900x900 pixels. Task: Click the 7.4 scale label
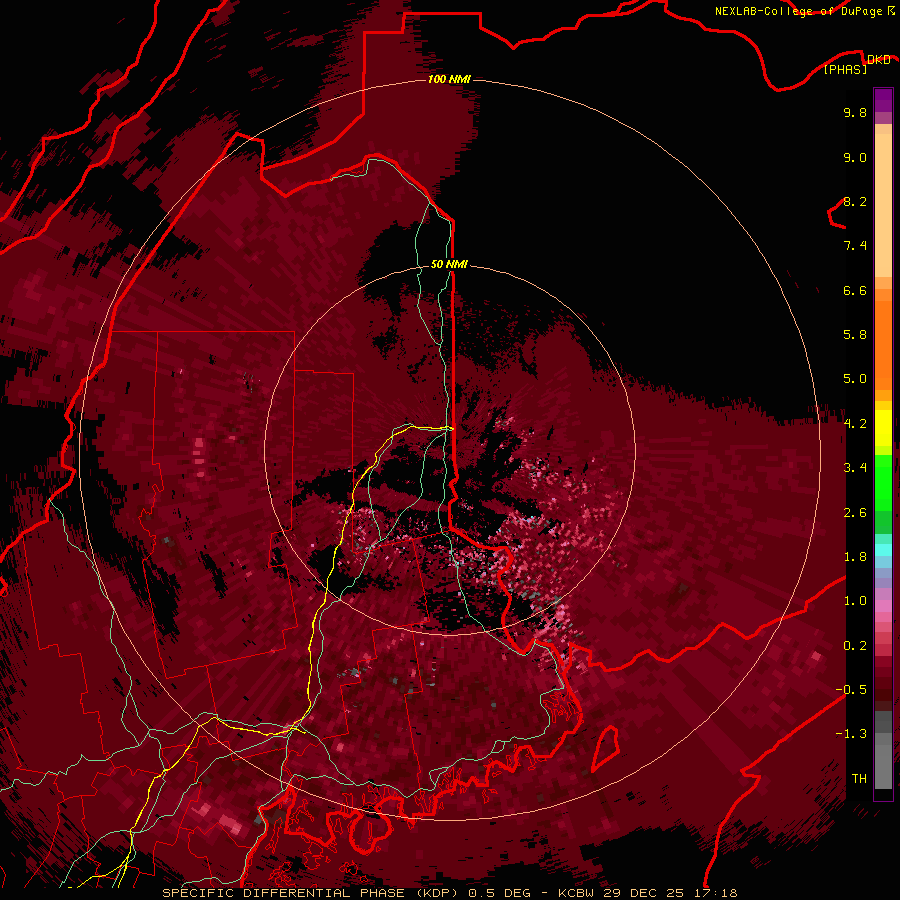(855, 246)
